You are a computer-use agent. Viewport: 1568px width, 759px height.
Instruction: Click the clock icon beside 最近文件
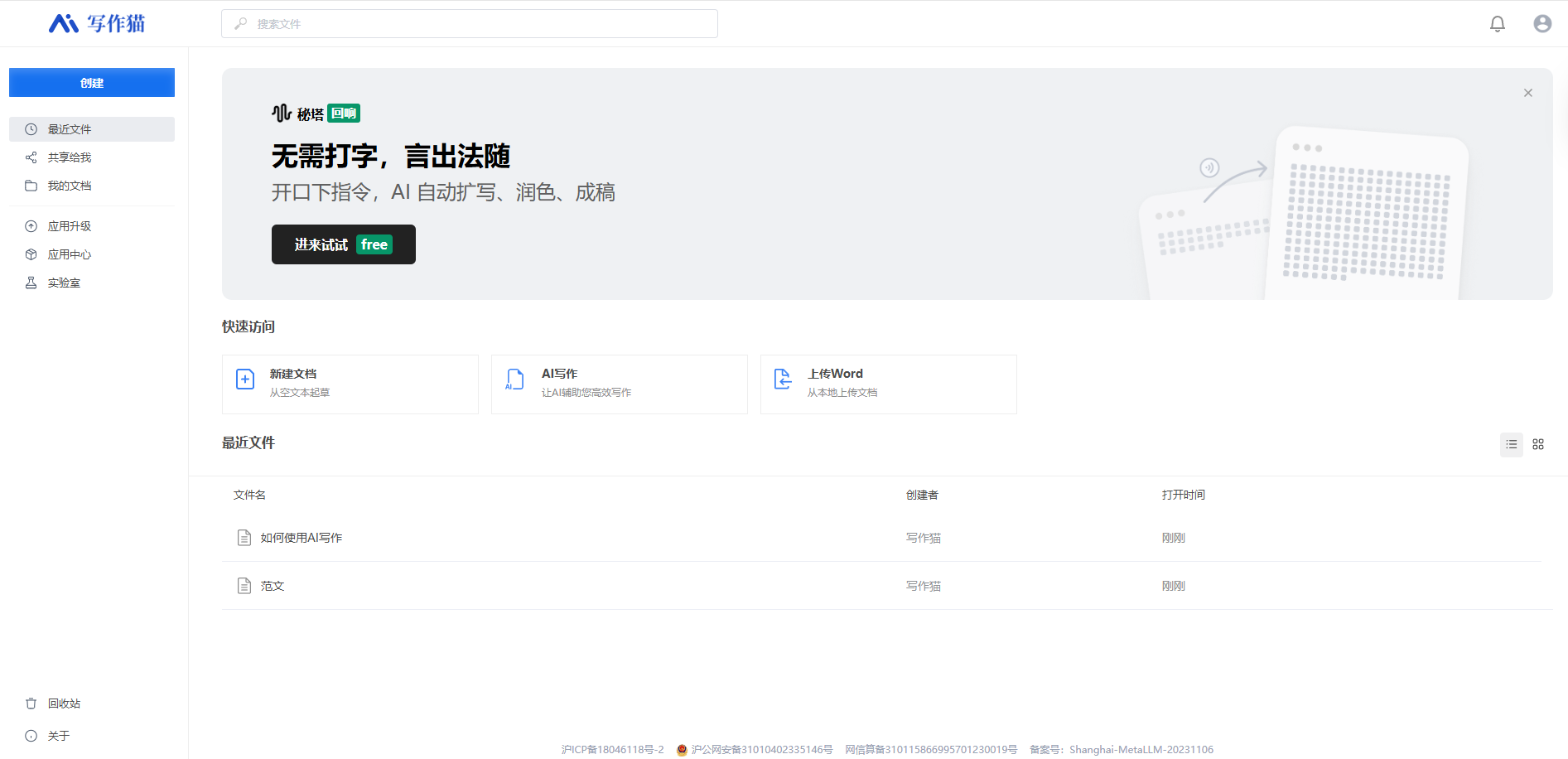31,129
